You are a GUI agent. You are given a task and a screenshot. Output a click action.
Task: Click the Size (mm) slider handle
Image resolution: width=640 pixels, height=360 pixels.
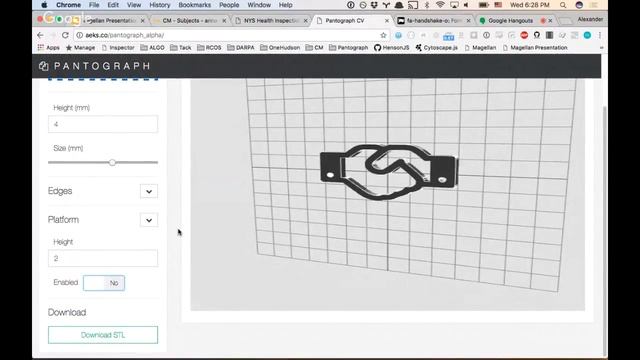(112, 162)
